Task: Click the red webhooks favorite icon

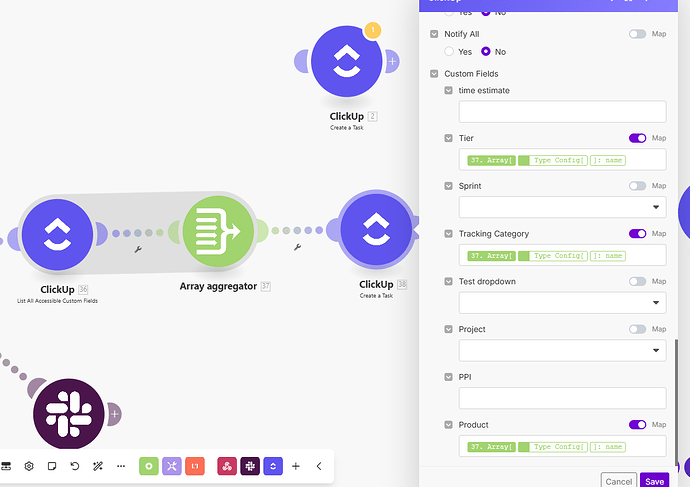Action: (x=227, y=466)
